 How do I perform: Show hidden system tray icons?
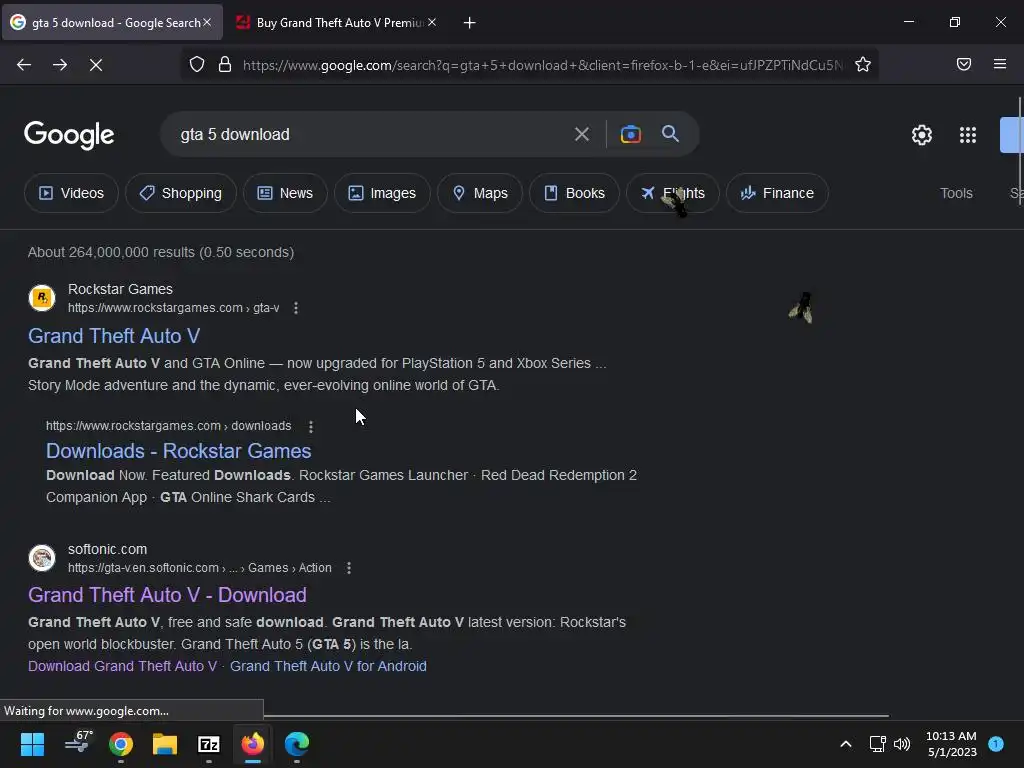pyautogui.click(x=846, y=744)
